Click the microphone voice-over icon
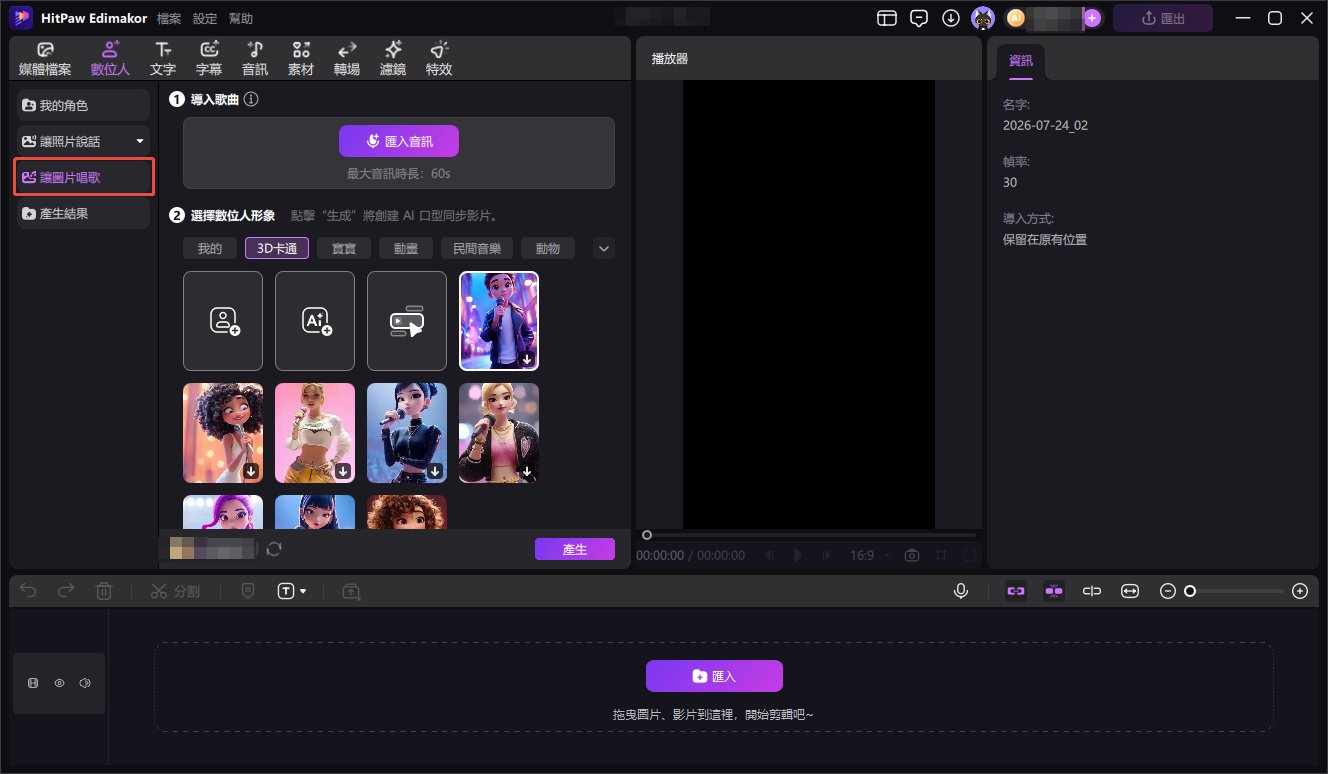Screen dimensions: 1328x774 (961, 591)
